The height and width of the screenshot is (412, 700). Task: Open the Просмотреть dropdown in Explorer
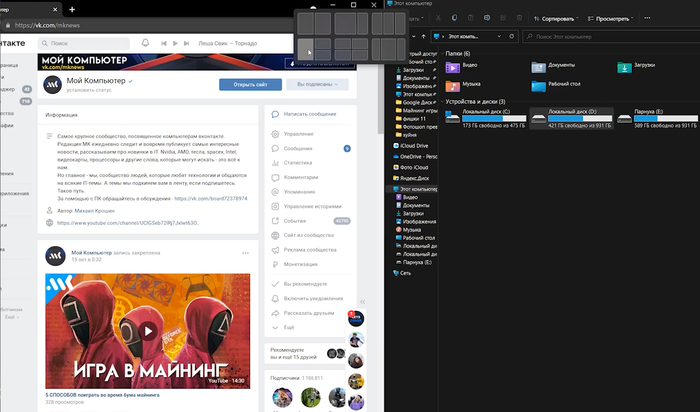(610, 18)
